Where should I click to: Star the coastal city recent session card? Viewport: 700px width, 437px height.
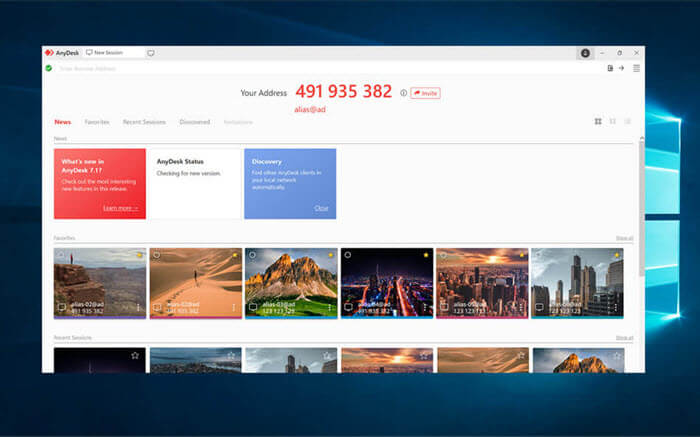point(231,355)
